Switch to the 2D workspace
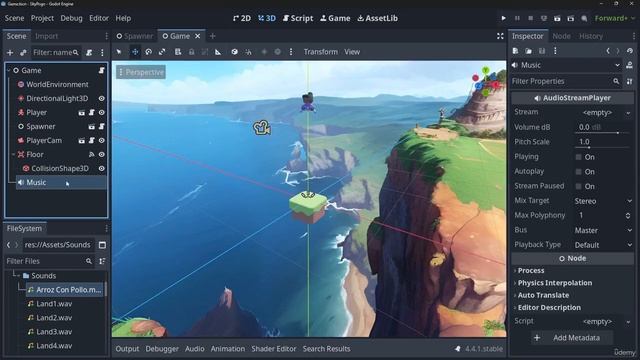 tap(242, 18)
